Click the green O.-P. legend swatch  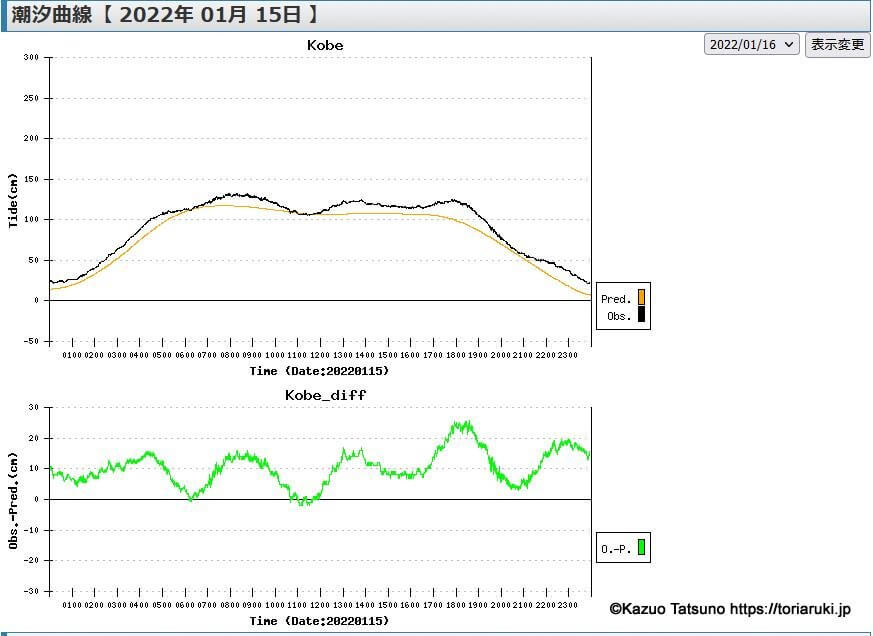coord(641,547)
